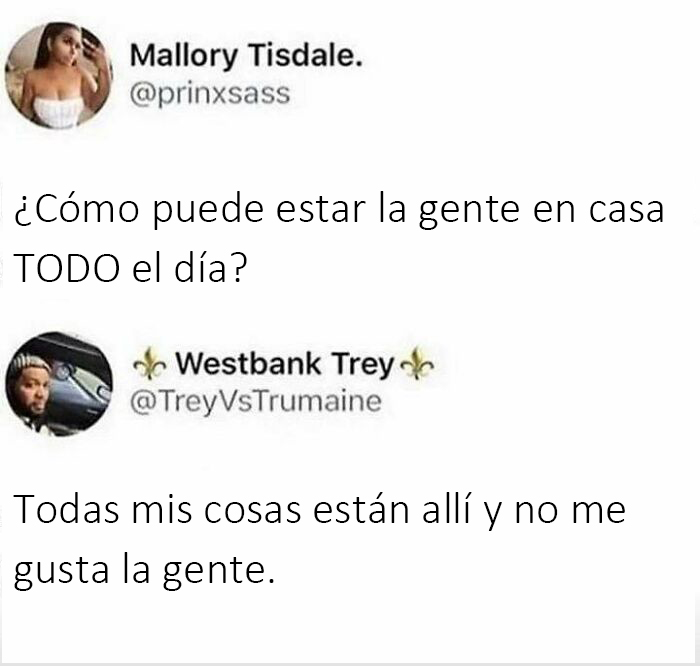Open Westbank Trey's profile avatar
The image size is (700, 666).
(x=59, y=384)
